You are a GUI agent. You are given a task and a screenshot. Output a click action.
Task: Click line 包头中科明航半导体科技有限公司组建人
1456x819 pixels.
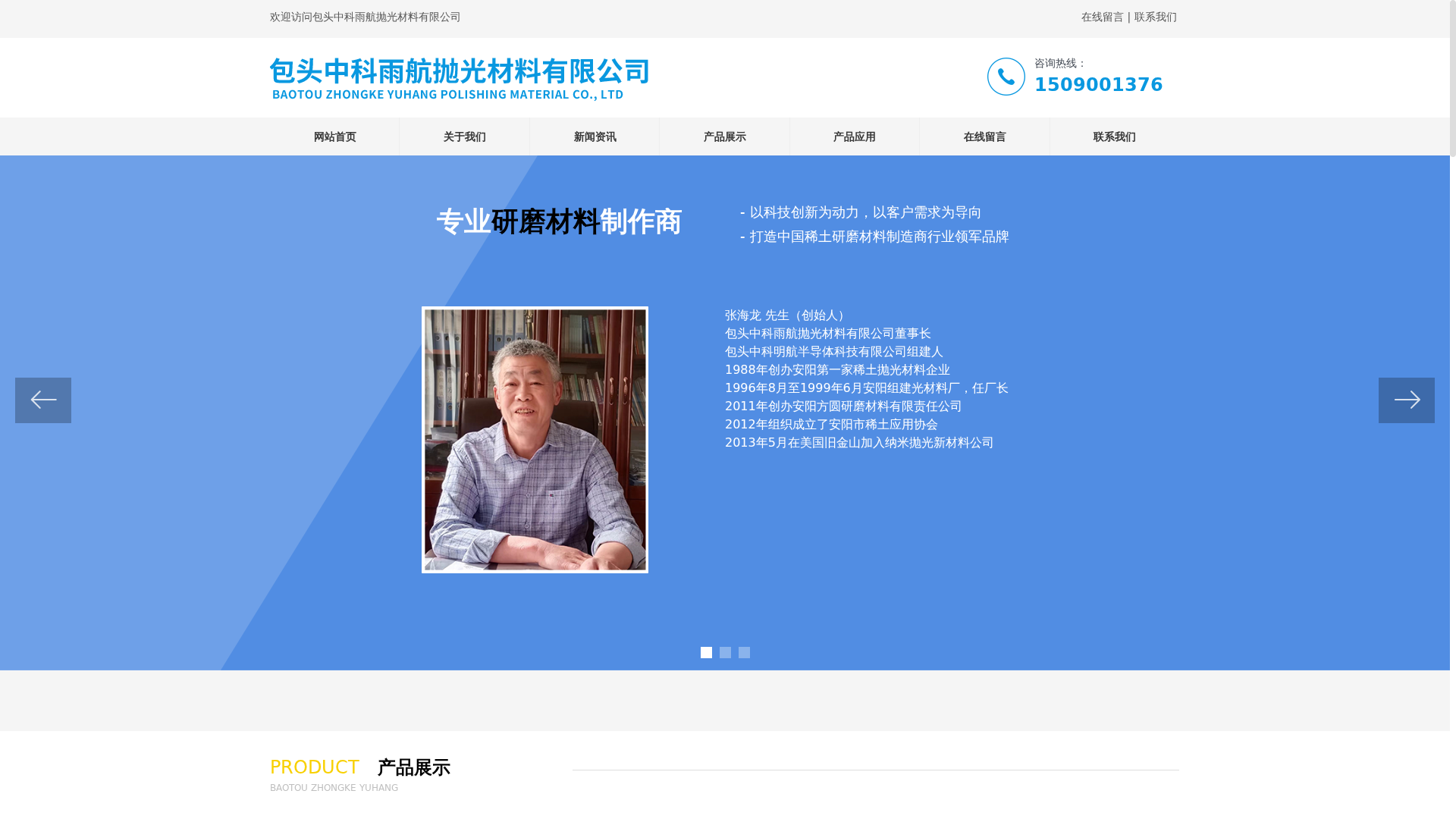pos(834,352)
